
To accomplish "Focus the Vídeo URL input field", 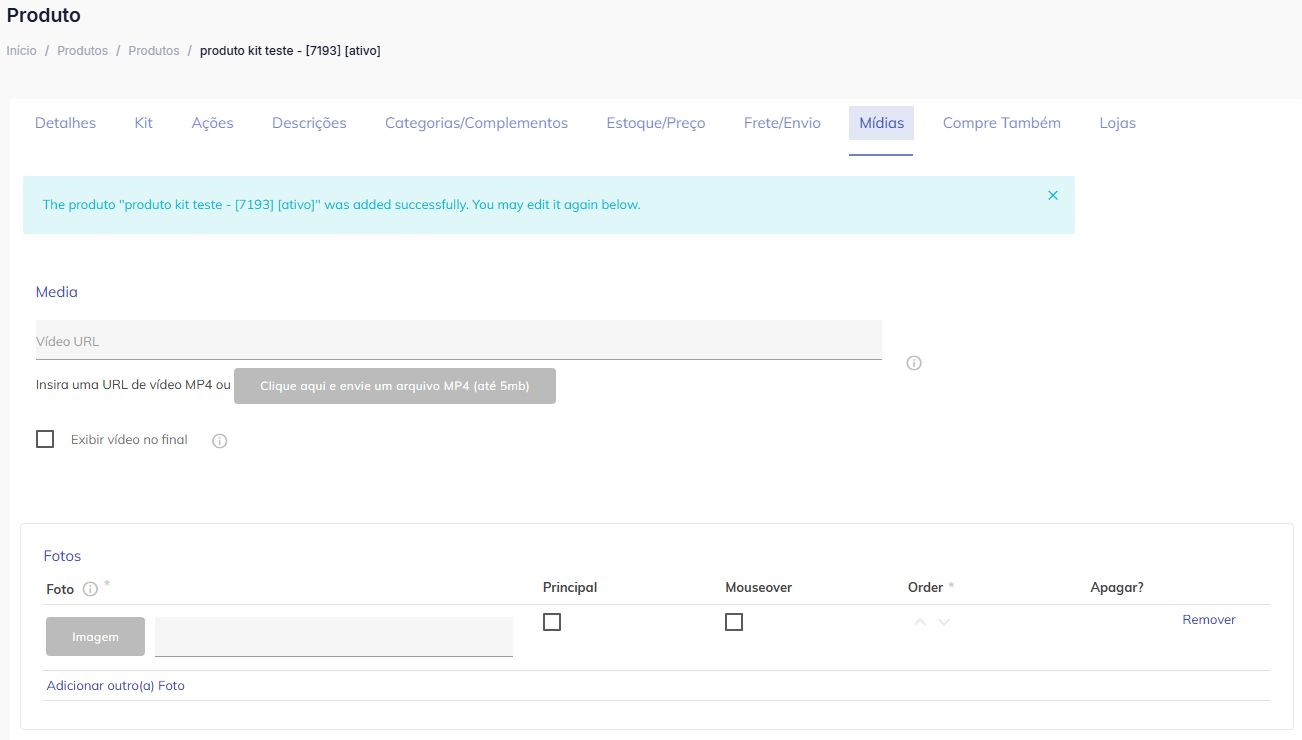I will [458, 341].
